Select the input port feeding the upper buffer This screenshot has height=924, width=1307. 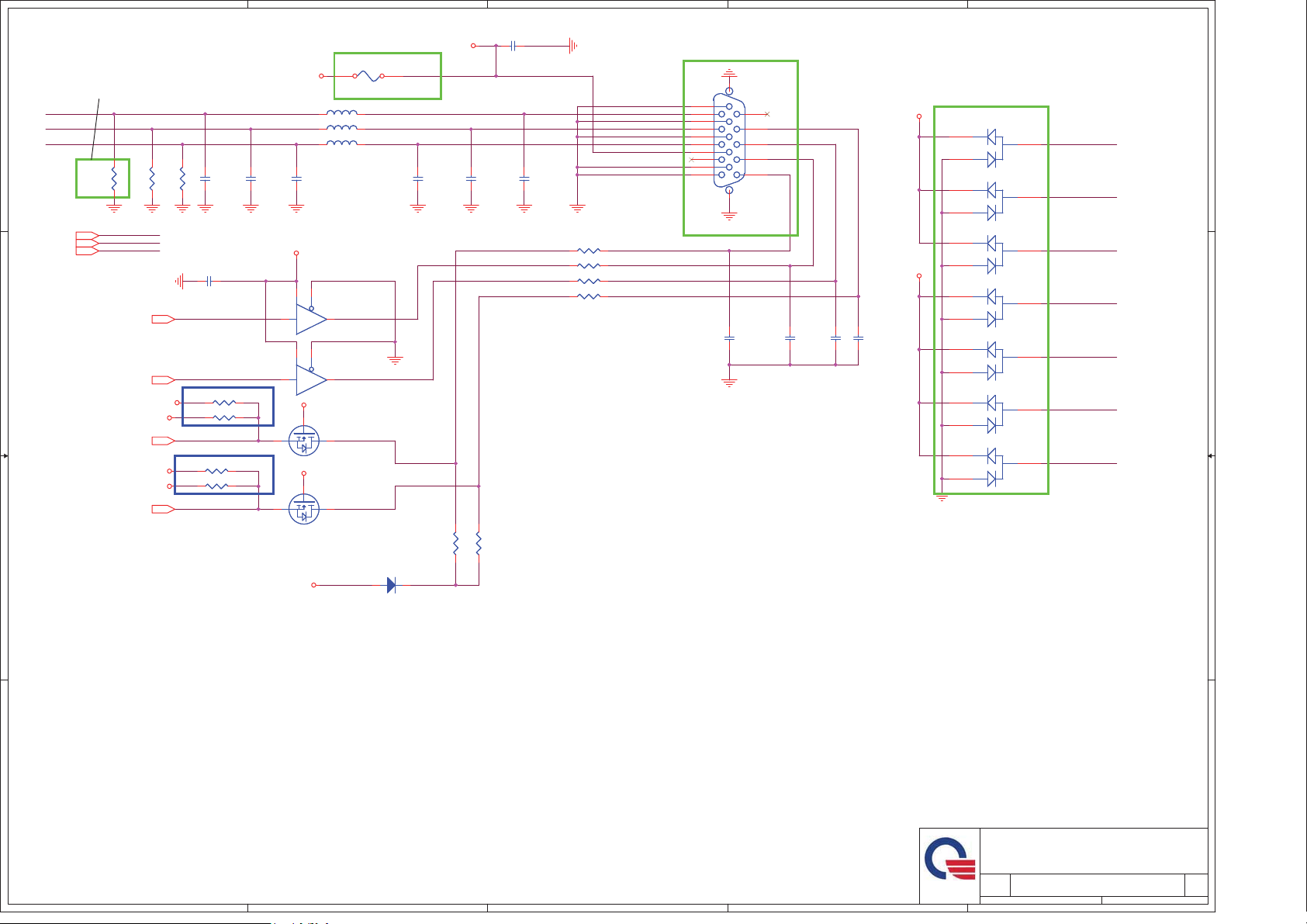click(x=163, y=319)
